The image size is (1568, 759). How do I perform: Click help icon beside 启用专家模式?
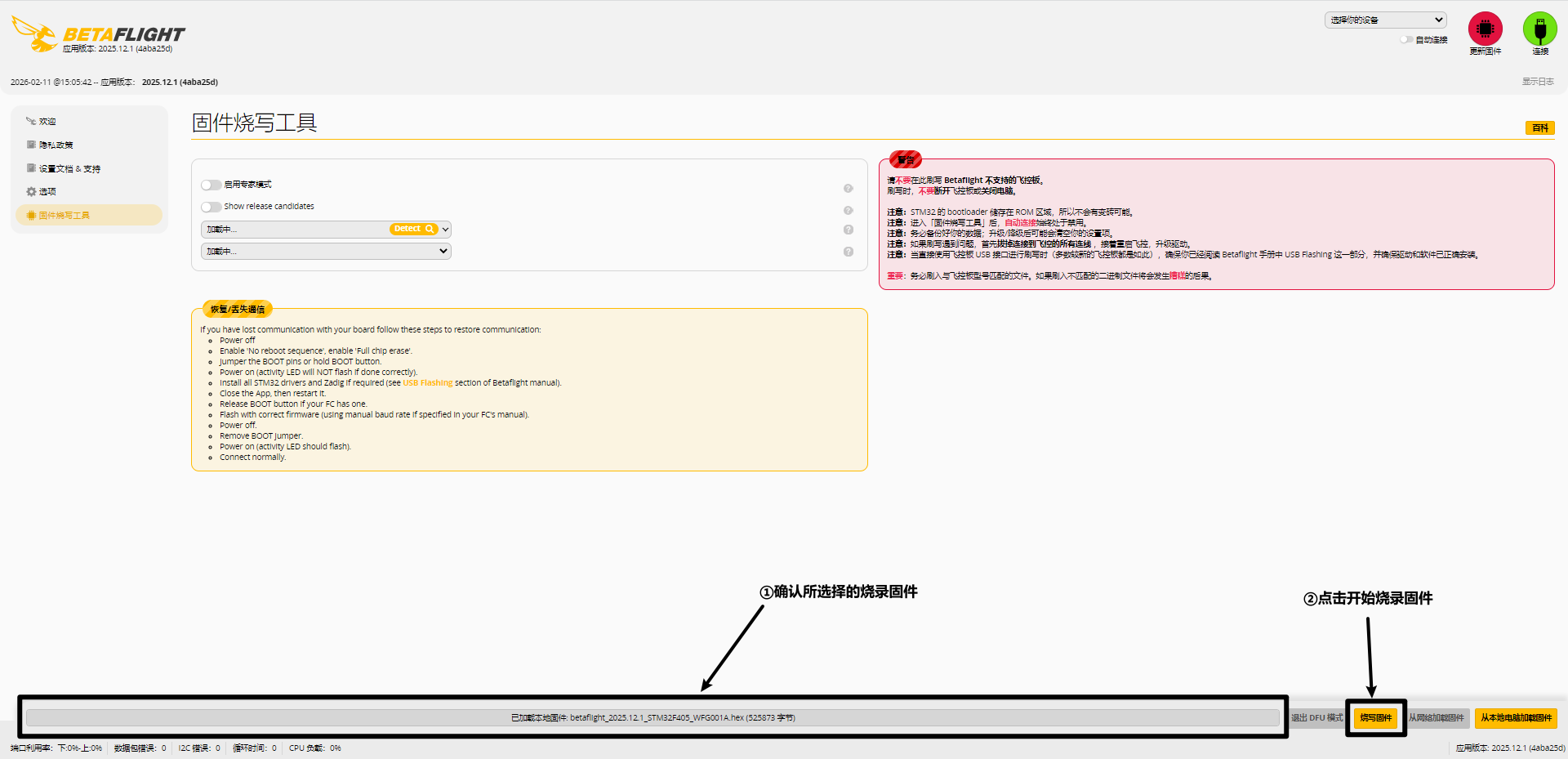point(848,189)
